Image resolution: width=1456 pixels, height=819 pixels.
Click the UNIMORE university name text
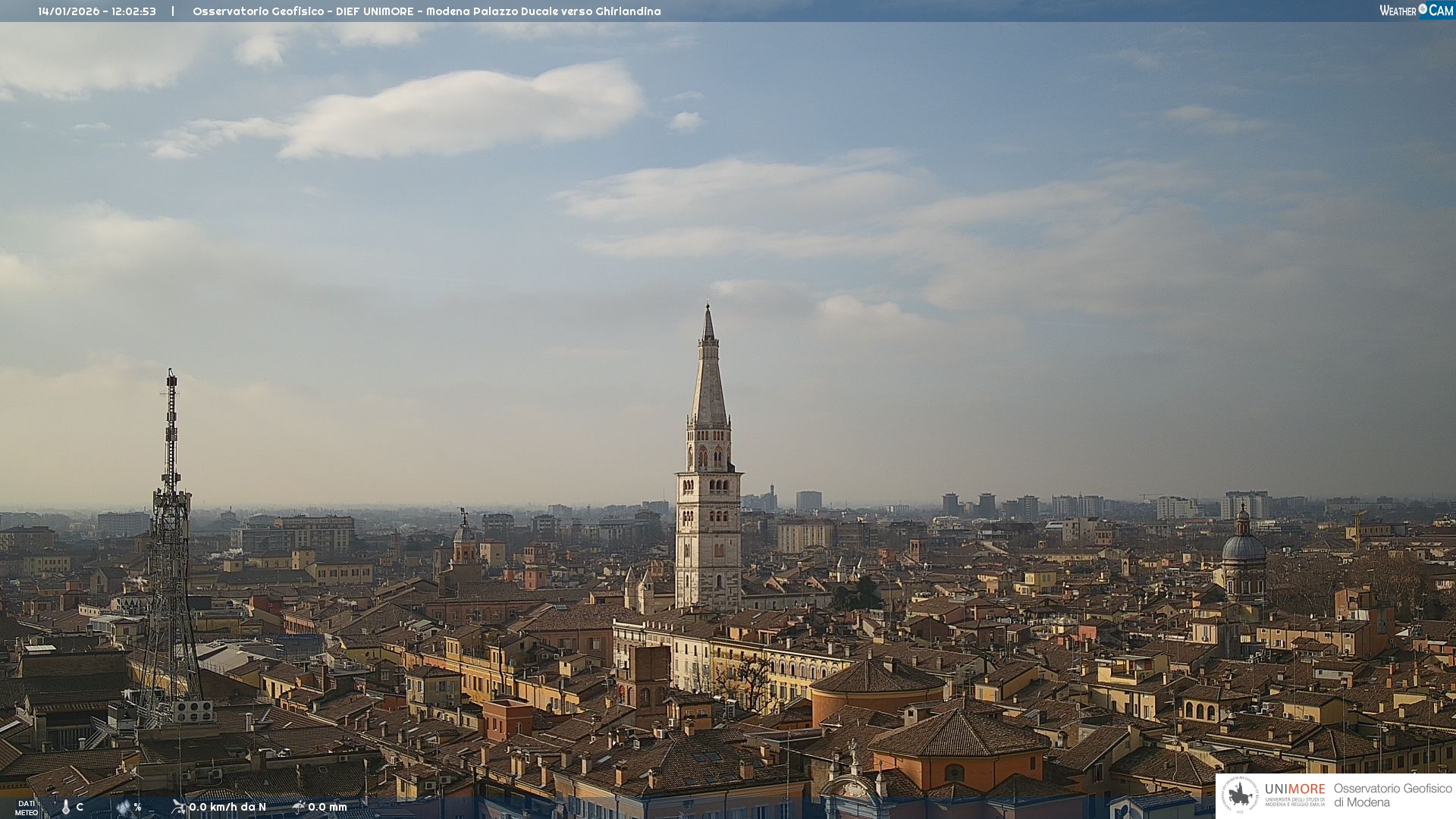click(x=1294, y=789)
